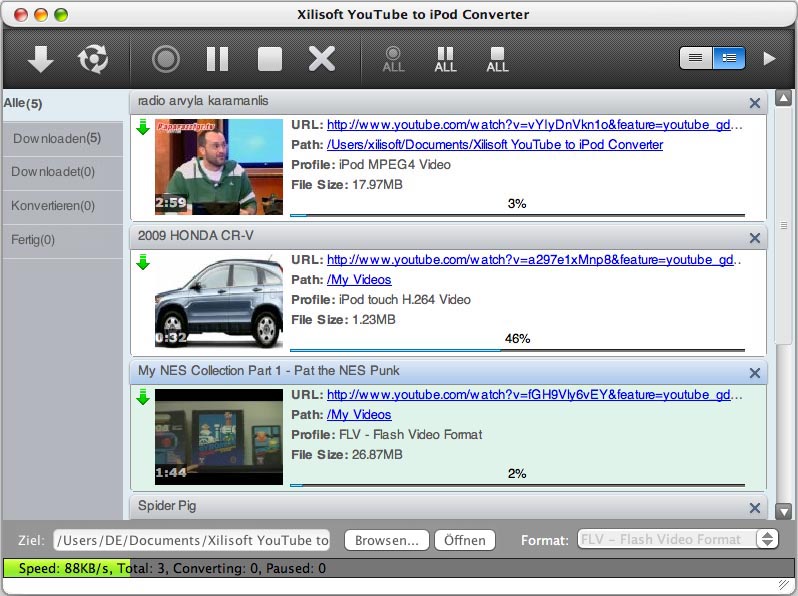Click the green zoom window button

(x=61, y=15)
